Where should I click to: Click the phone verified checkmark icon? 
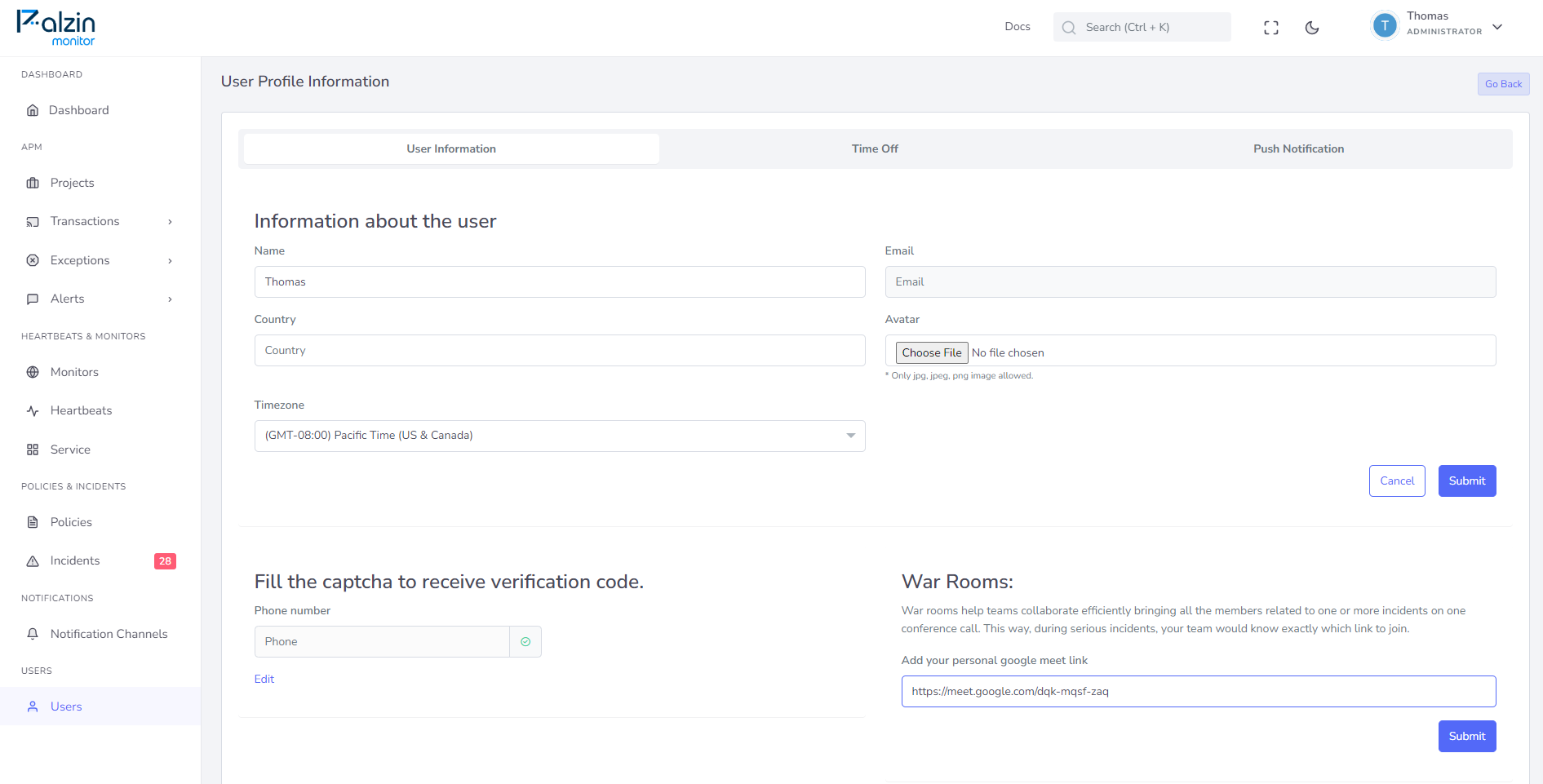[525, 642]
